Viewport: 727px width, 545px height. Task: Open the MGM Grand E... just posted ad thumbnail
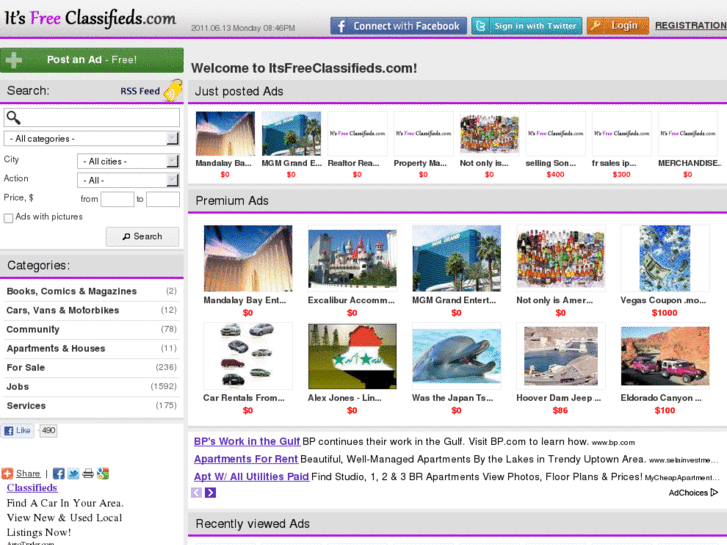291,134
